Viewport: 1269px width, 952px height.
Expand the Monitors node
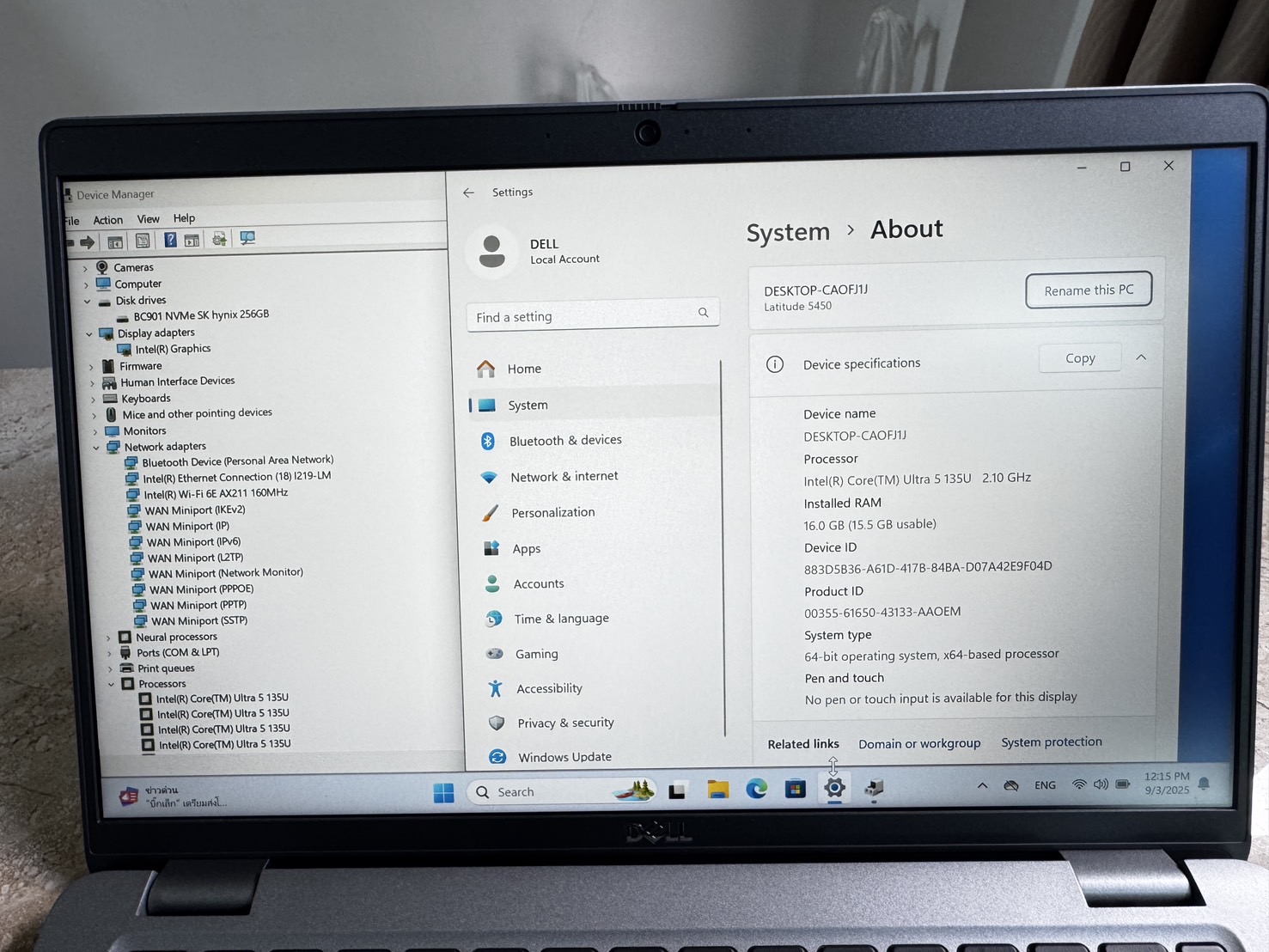pyautogui.click(x=95, y=432)
